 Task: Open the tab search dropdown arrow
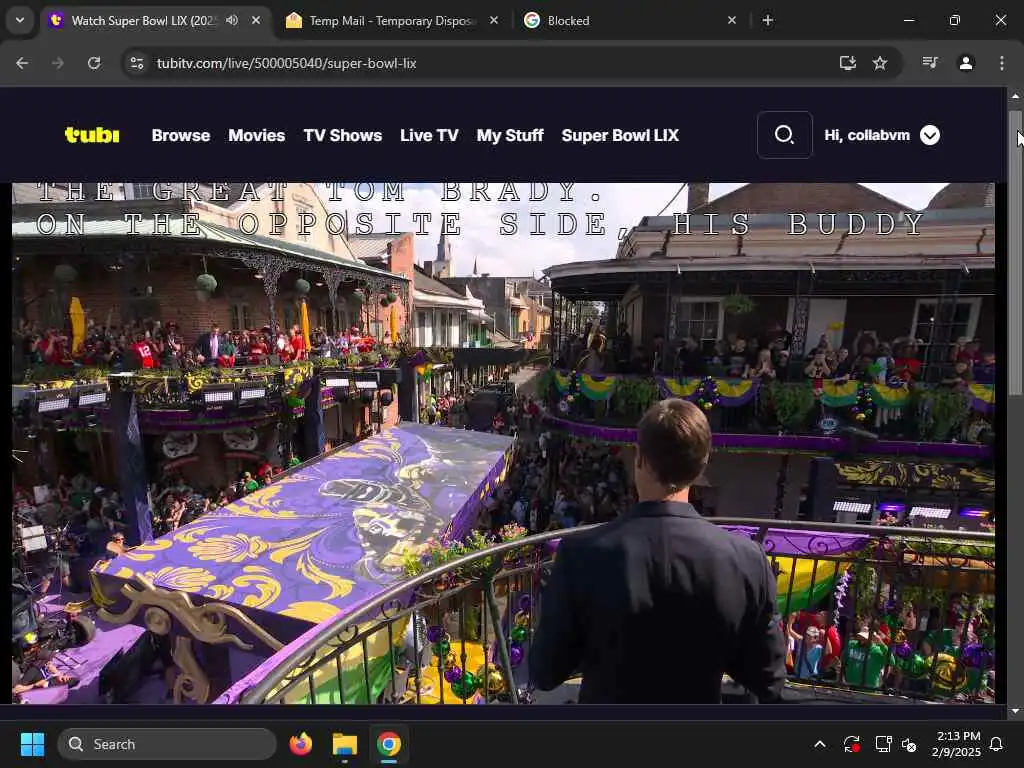20,20
